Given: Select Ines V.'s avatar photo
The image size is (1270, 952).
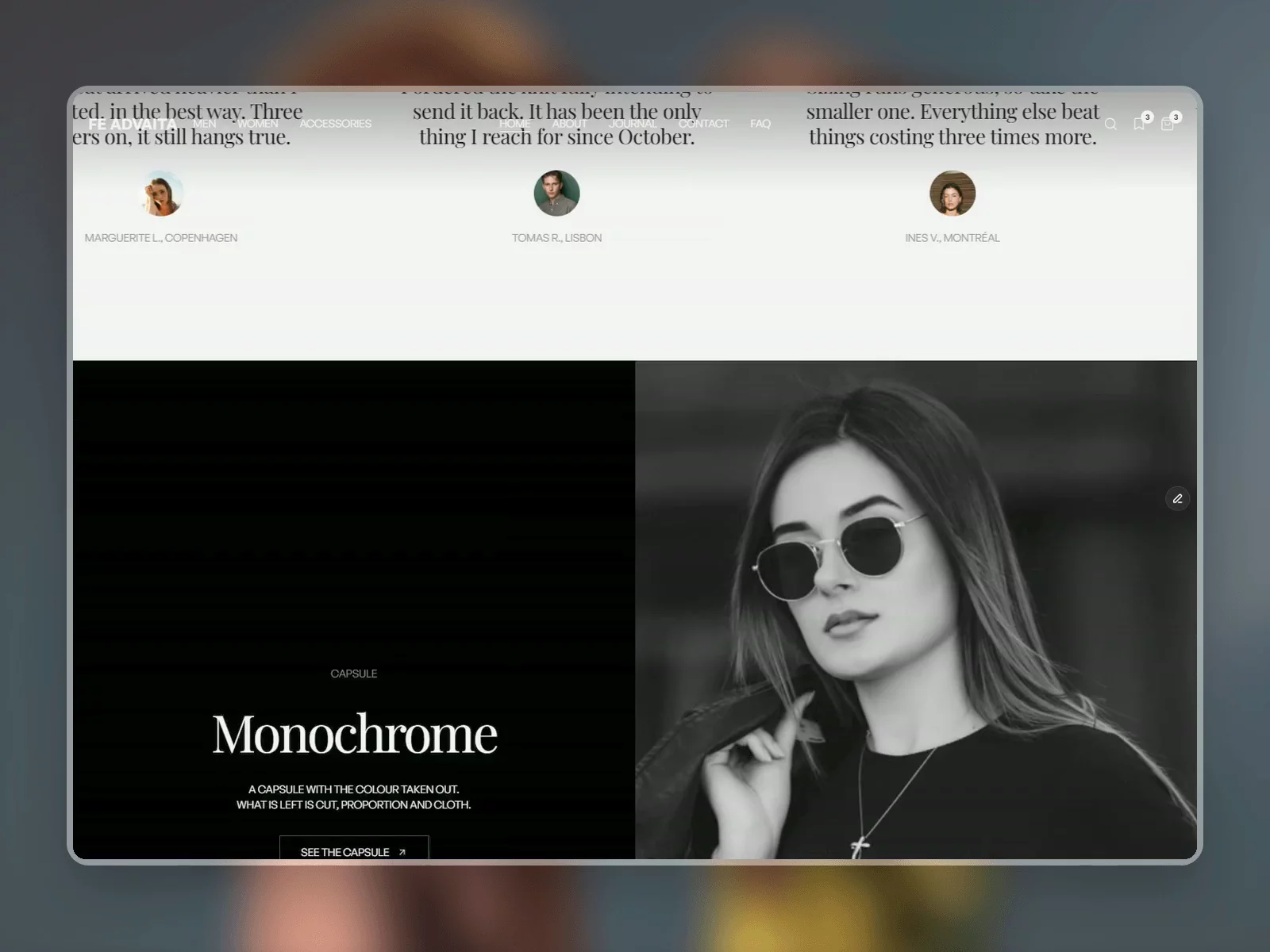Looking at the screenshot, I should click(x=952, y=194).
